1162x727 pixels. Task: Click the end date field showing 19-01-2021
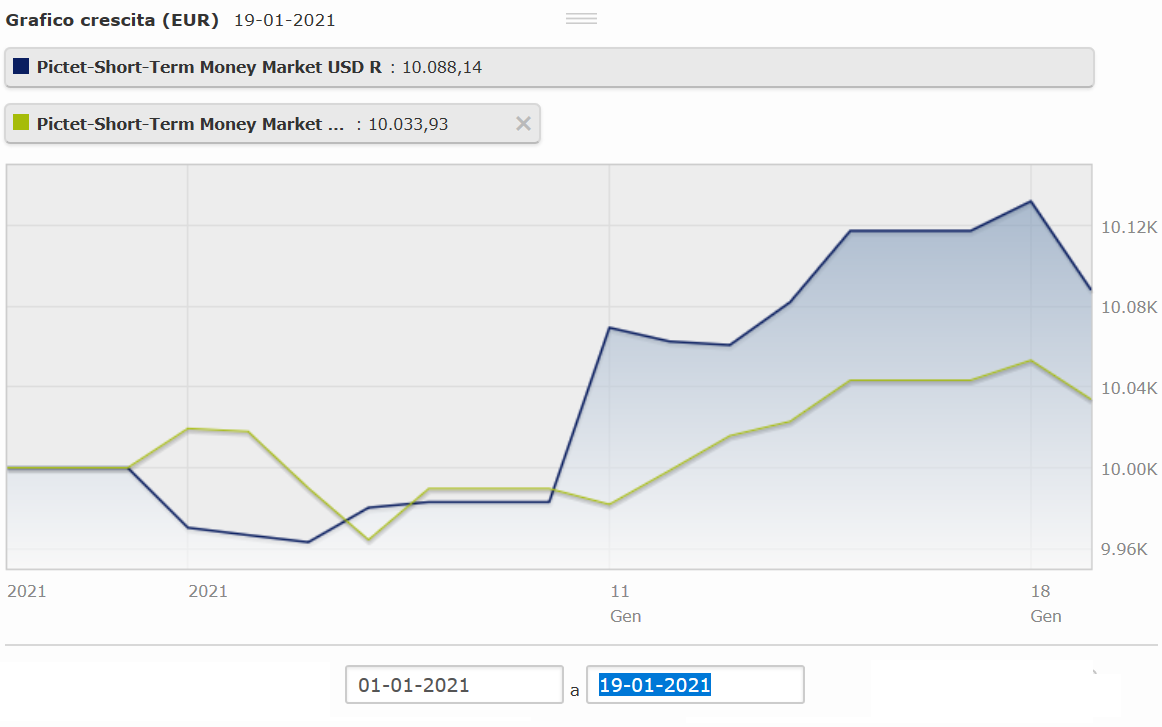pyautogui.click(x=695, y=684)
